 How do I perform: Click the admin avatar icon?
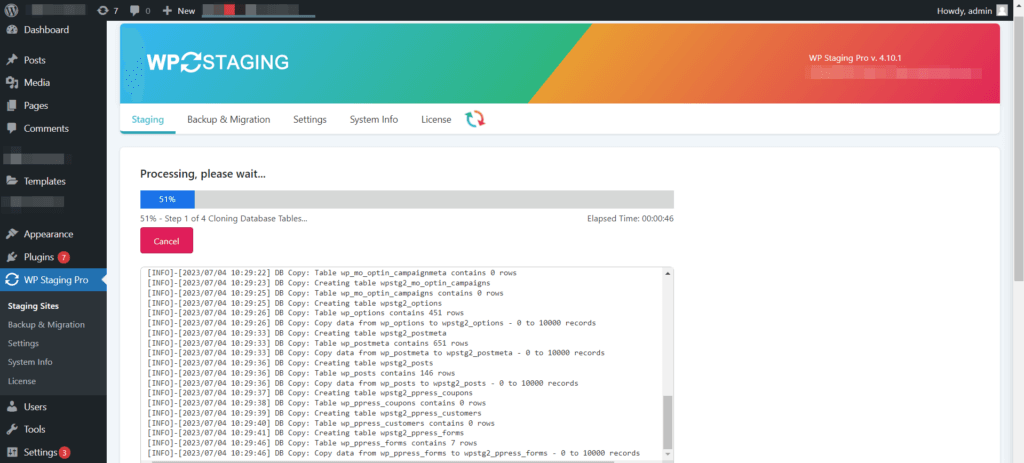[x=1002, y=10]
